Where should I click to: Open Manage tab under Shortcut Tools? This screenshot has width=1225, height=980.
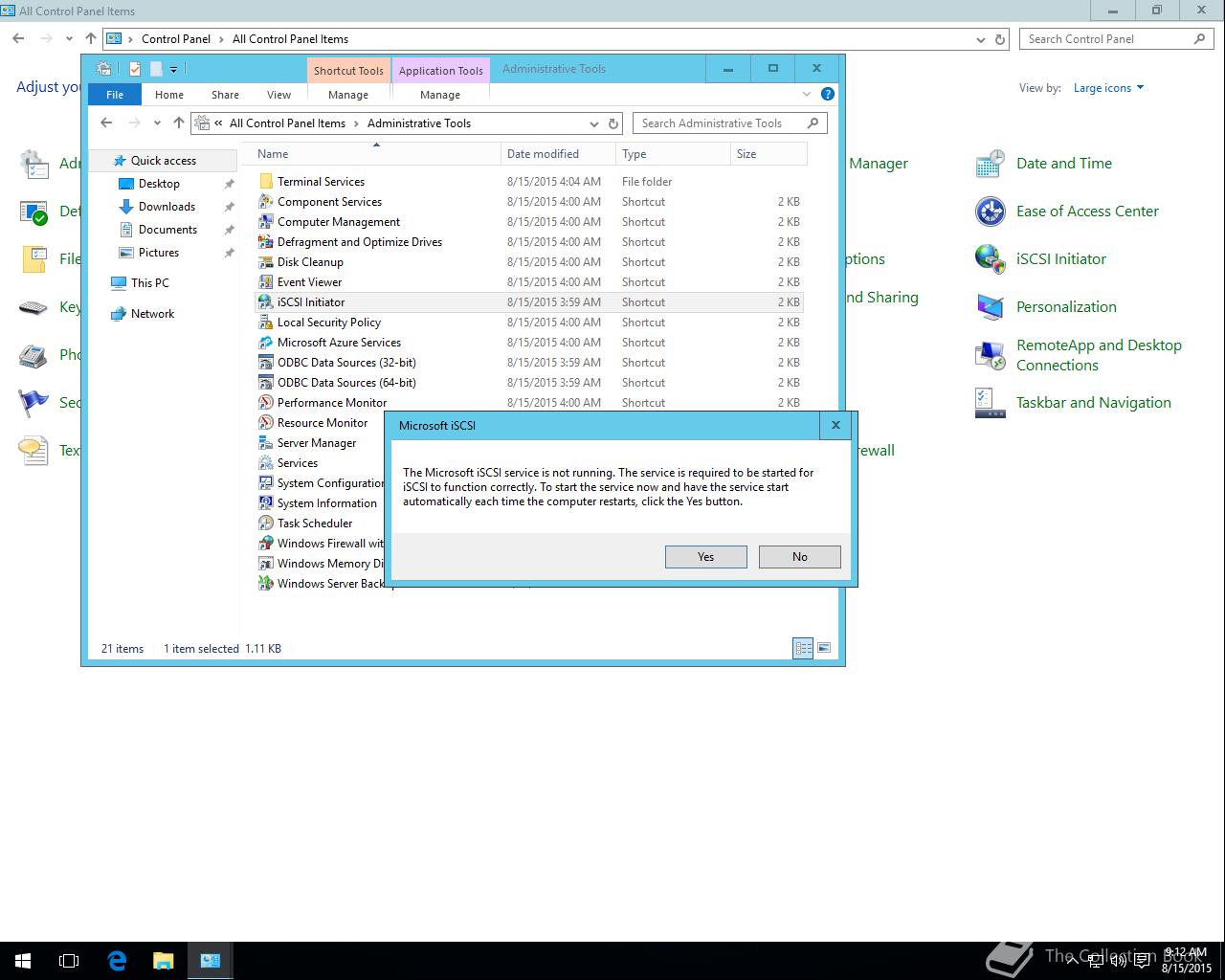click(x=348, y=95)
